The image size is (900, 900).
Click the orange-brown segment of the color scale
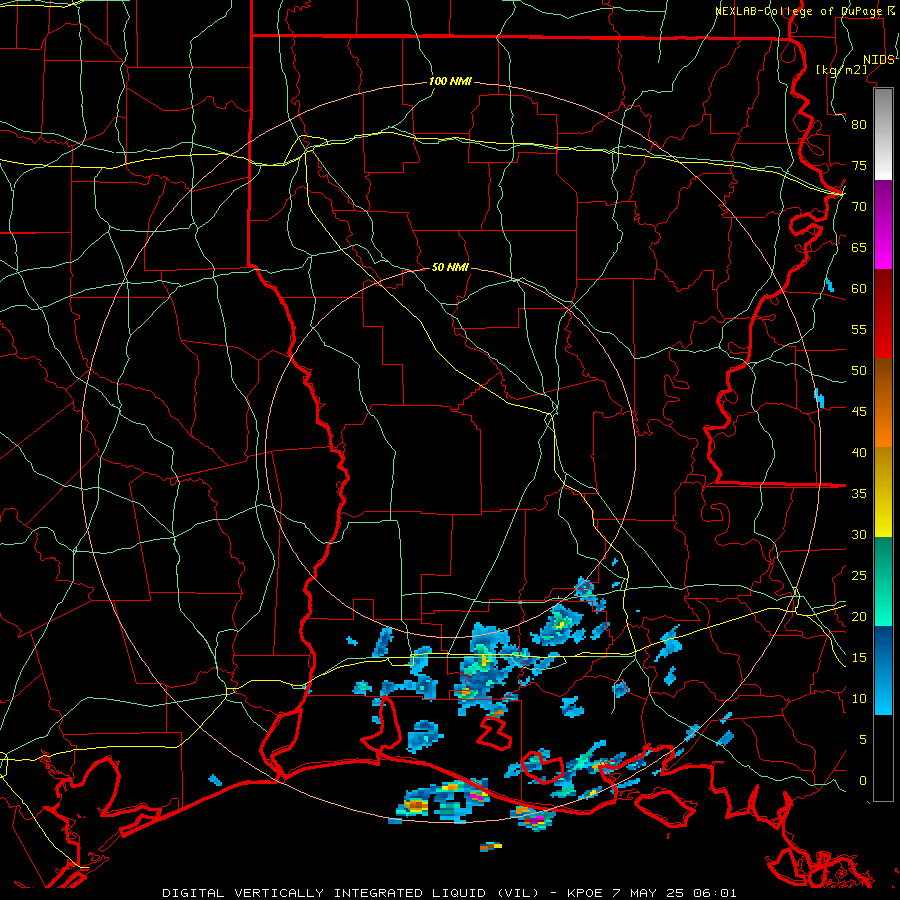(883, 403)
